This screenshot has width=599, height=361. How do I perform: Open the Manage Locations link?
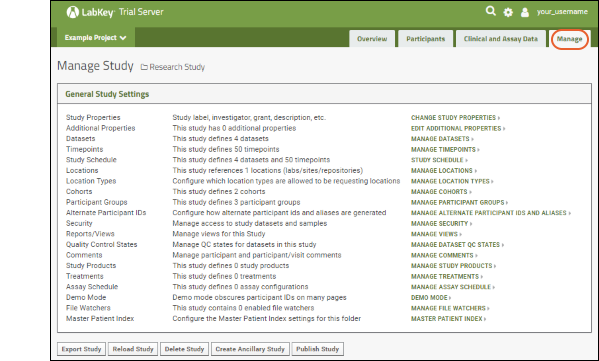coord(444,171)
